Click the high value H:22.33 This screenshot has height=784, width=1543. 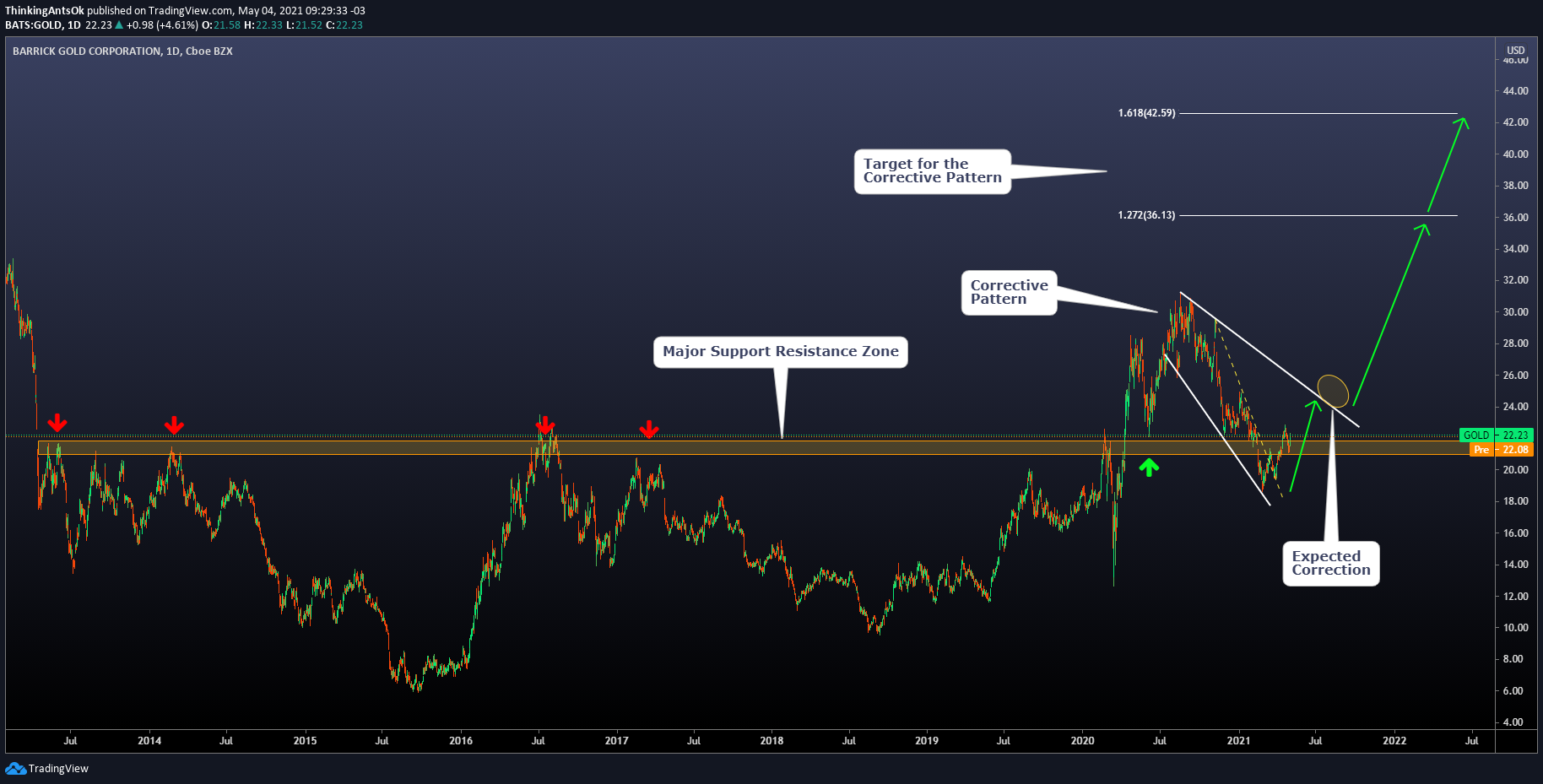[x=263, y=25]
